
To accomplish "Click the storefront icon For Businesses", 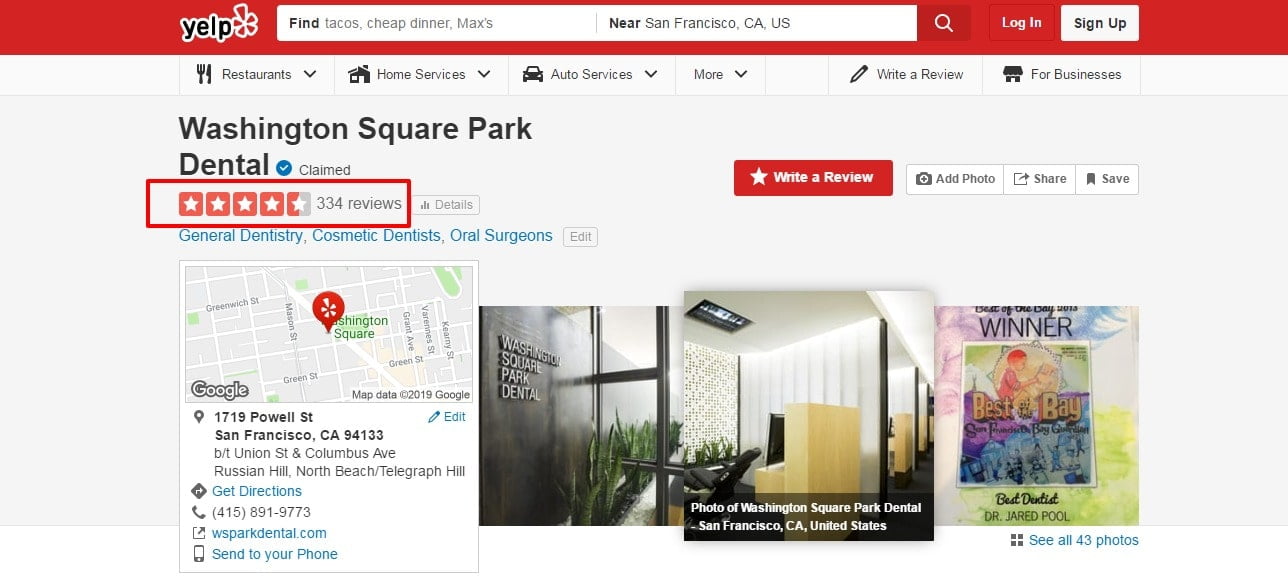I will coord(1013,74).
